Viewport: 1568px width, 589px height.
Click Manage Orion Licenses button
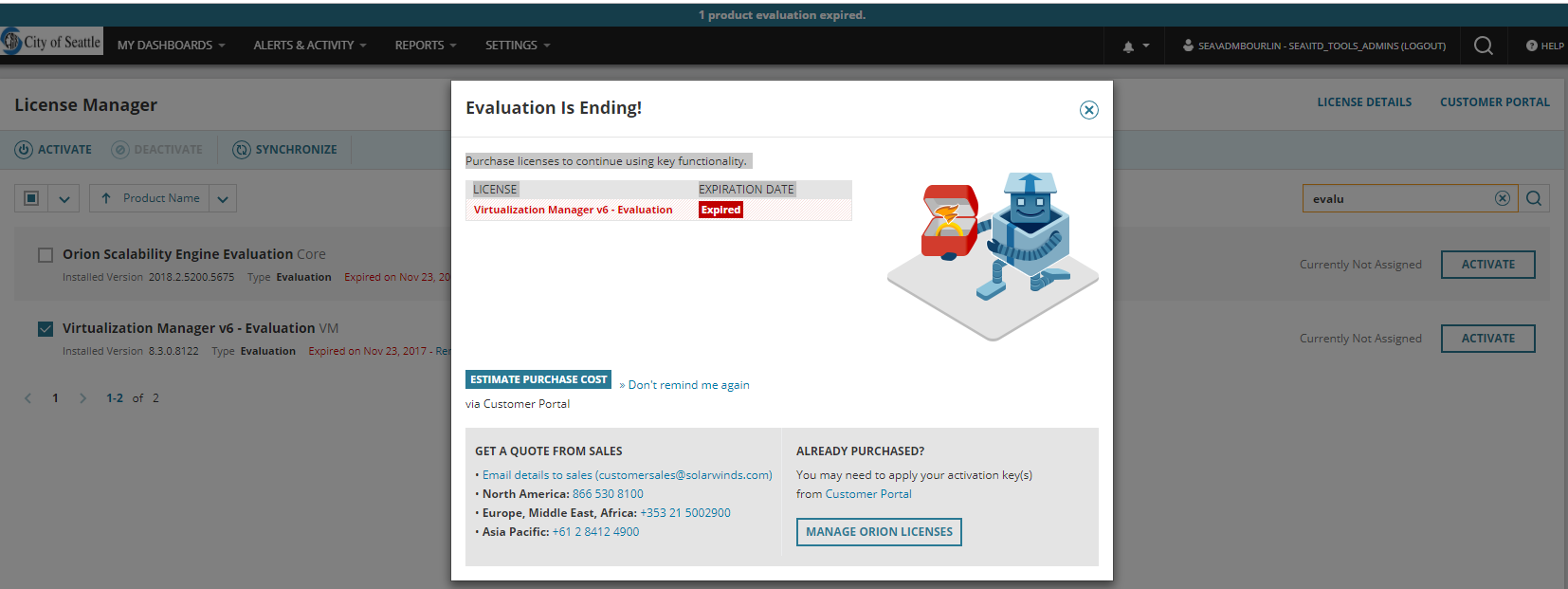pos(879,532)
